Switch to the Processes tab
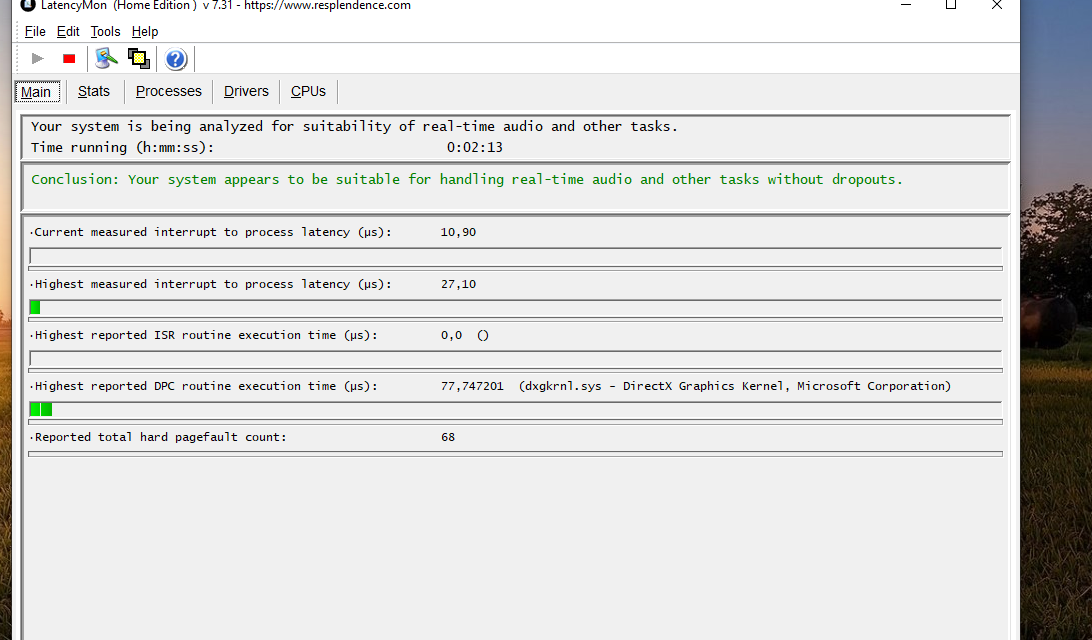 click(169, 91)
